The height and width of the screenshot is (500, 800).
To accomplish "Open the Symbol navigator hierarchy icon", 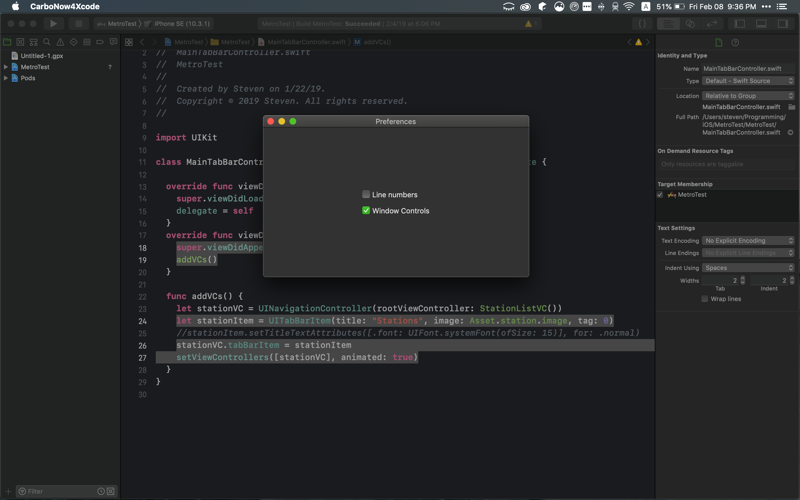I will pos(34,42).
